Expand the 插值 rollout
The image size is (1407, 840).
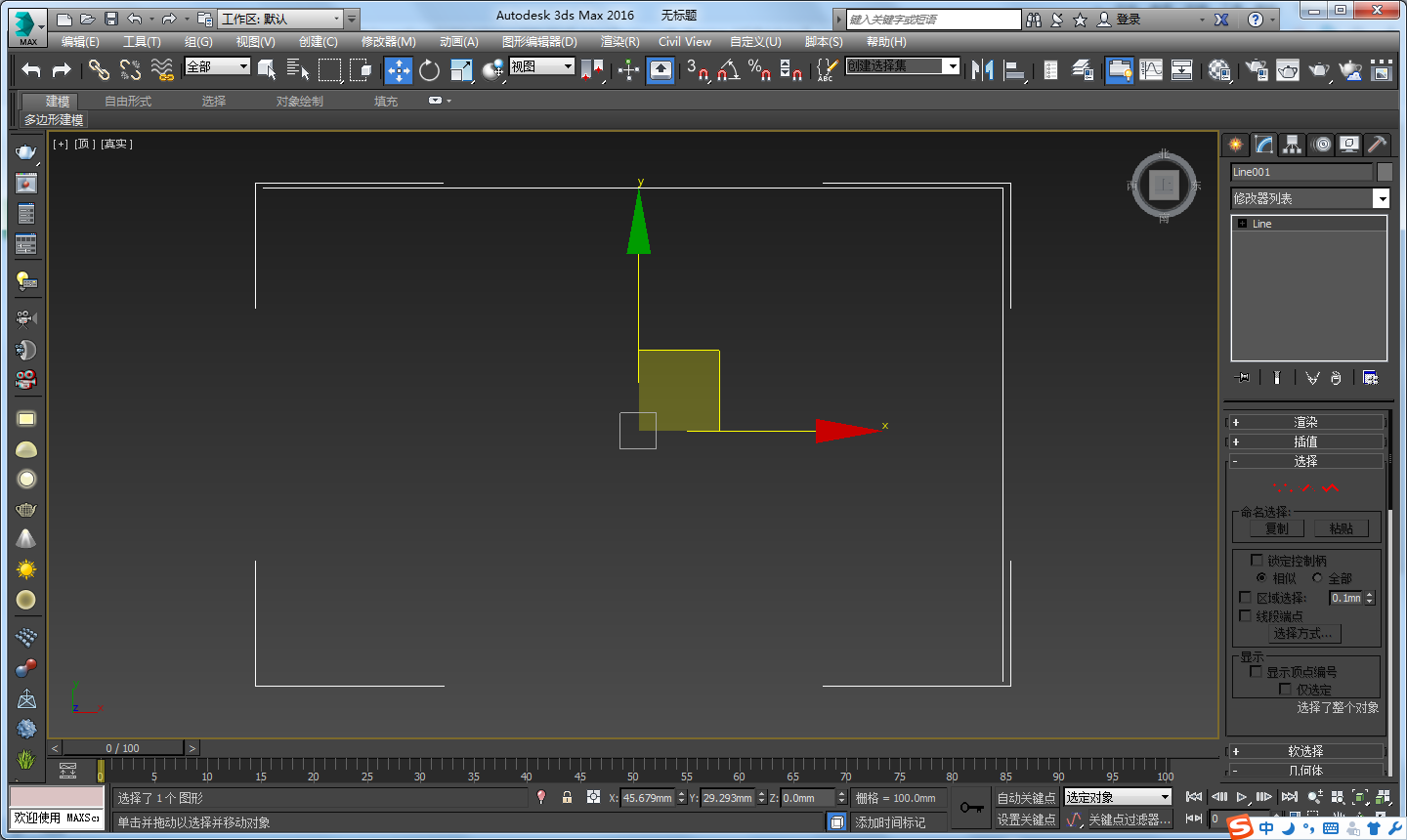(1305, 441)
